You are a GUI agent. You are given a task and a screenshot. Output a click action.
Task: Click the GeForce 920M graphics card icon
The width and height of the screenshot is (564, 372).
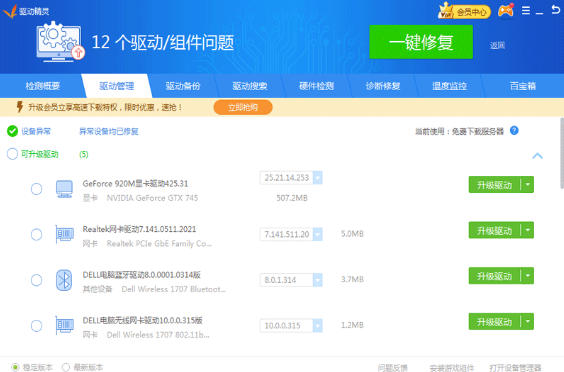64,189
